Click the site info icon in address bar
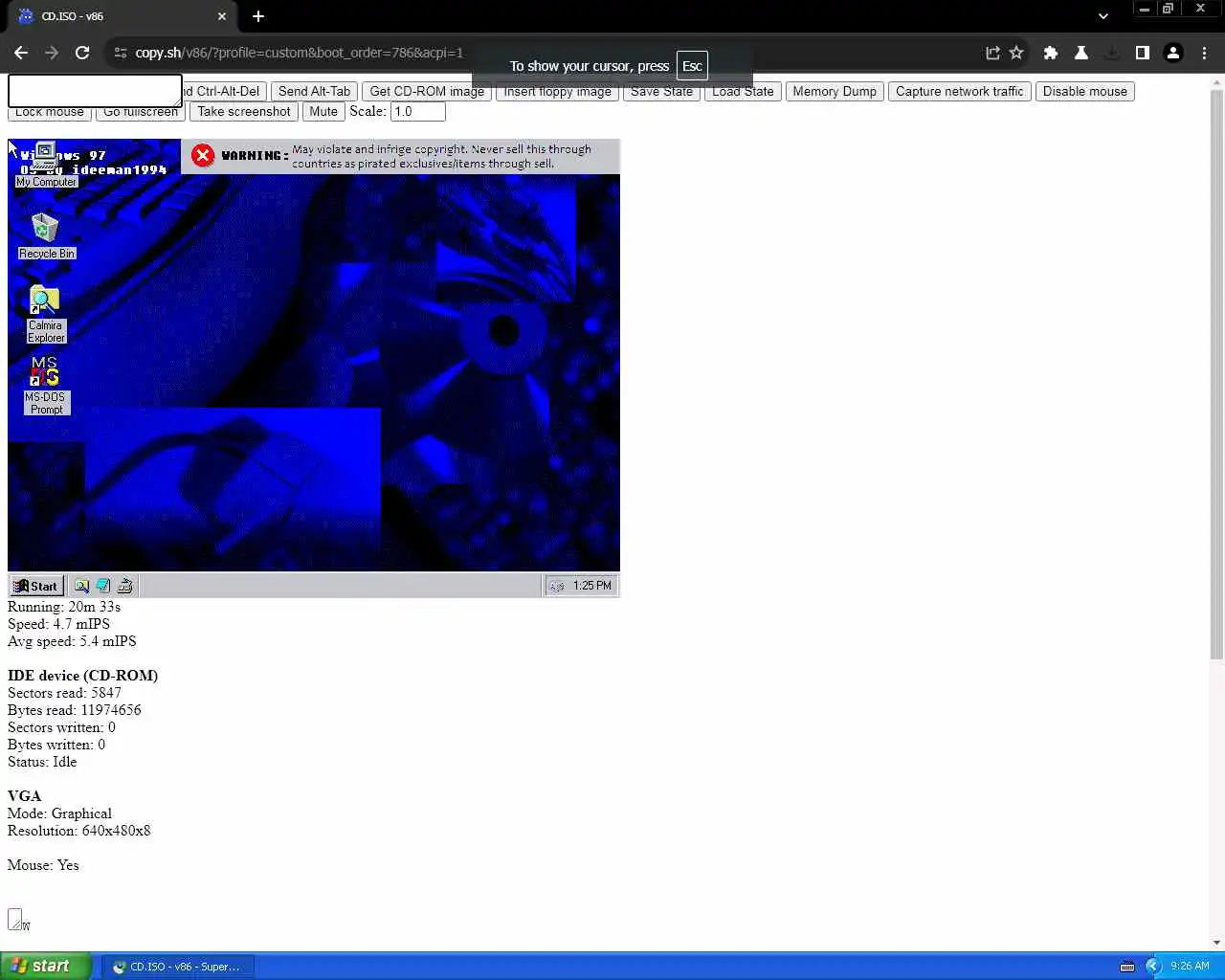Image resolution: width=1225 pixels, height=980 pixels. pyautogui.click(x=121, y=53)
